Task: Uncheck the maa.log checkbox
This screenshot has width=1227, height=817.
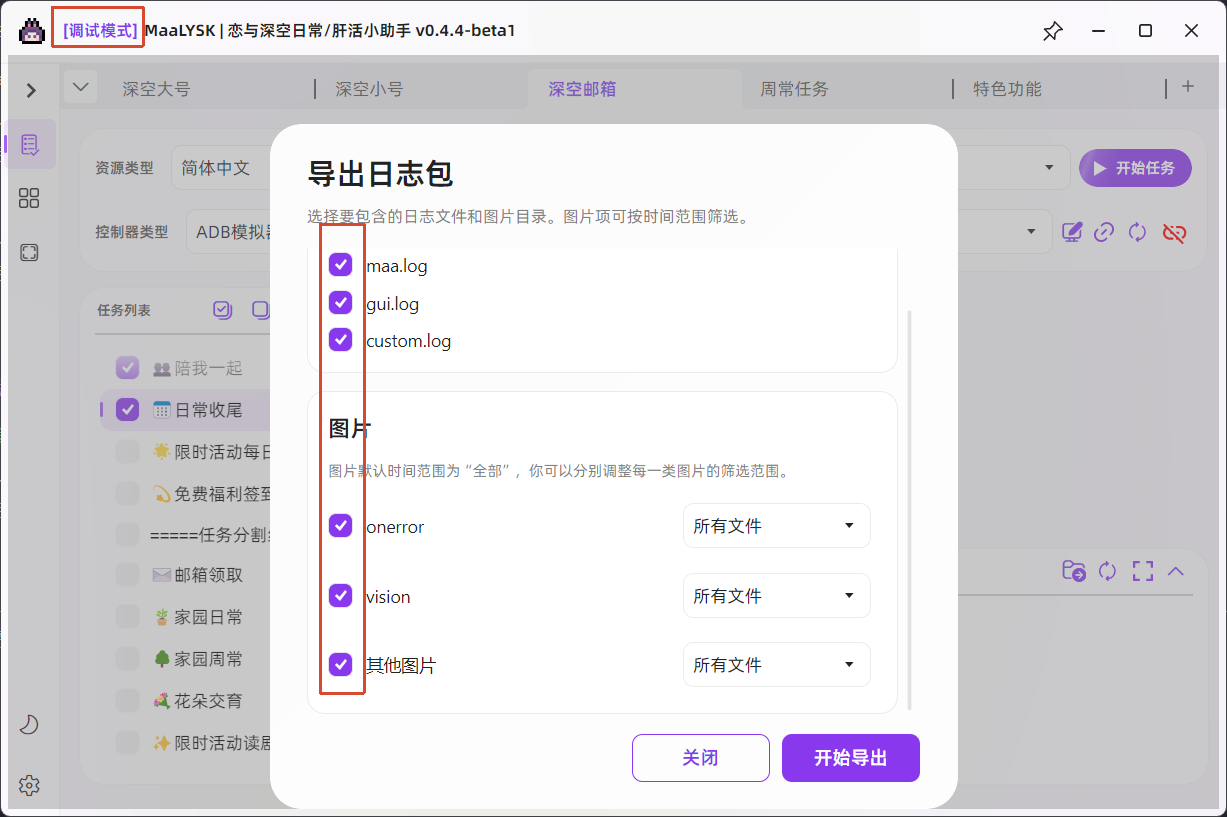Action: 341,265
